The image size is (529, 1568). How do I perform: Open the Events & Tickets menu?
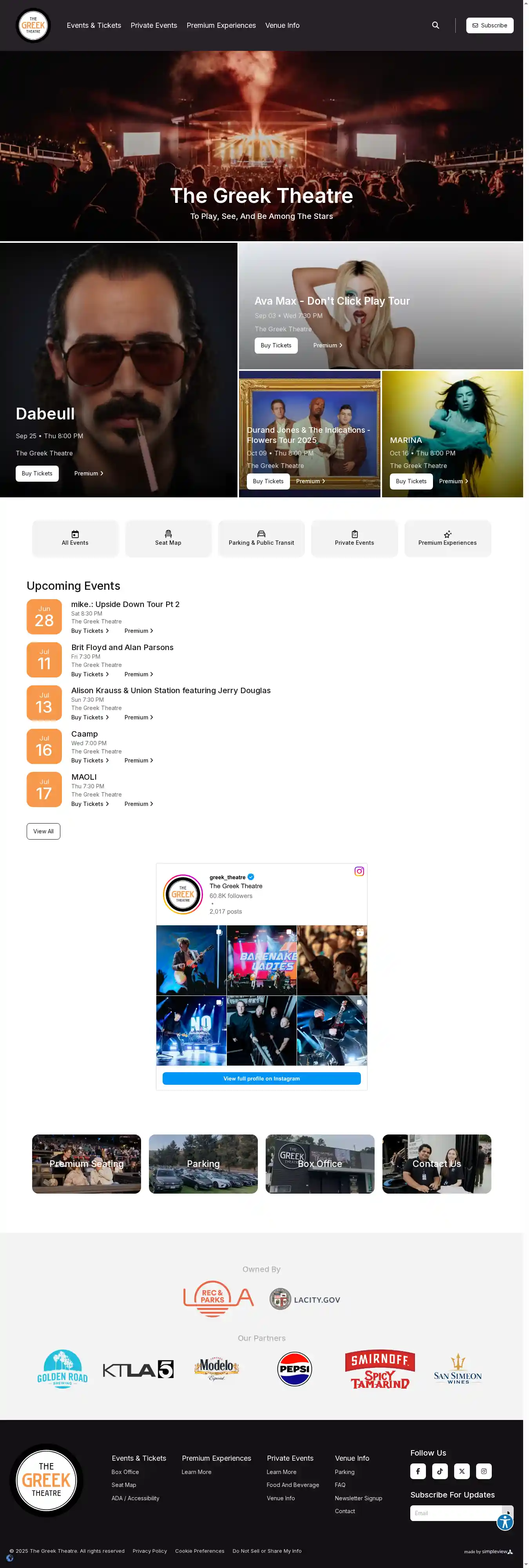click(x=94, y=25)
